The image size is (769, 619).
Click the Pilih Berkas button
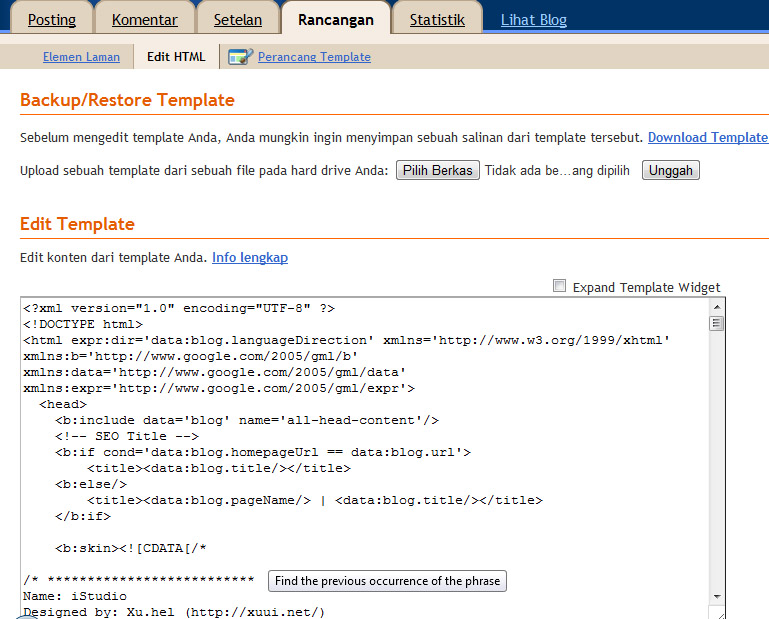(437, 170)
